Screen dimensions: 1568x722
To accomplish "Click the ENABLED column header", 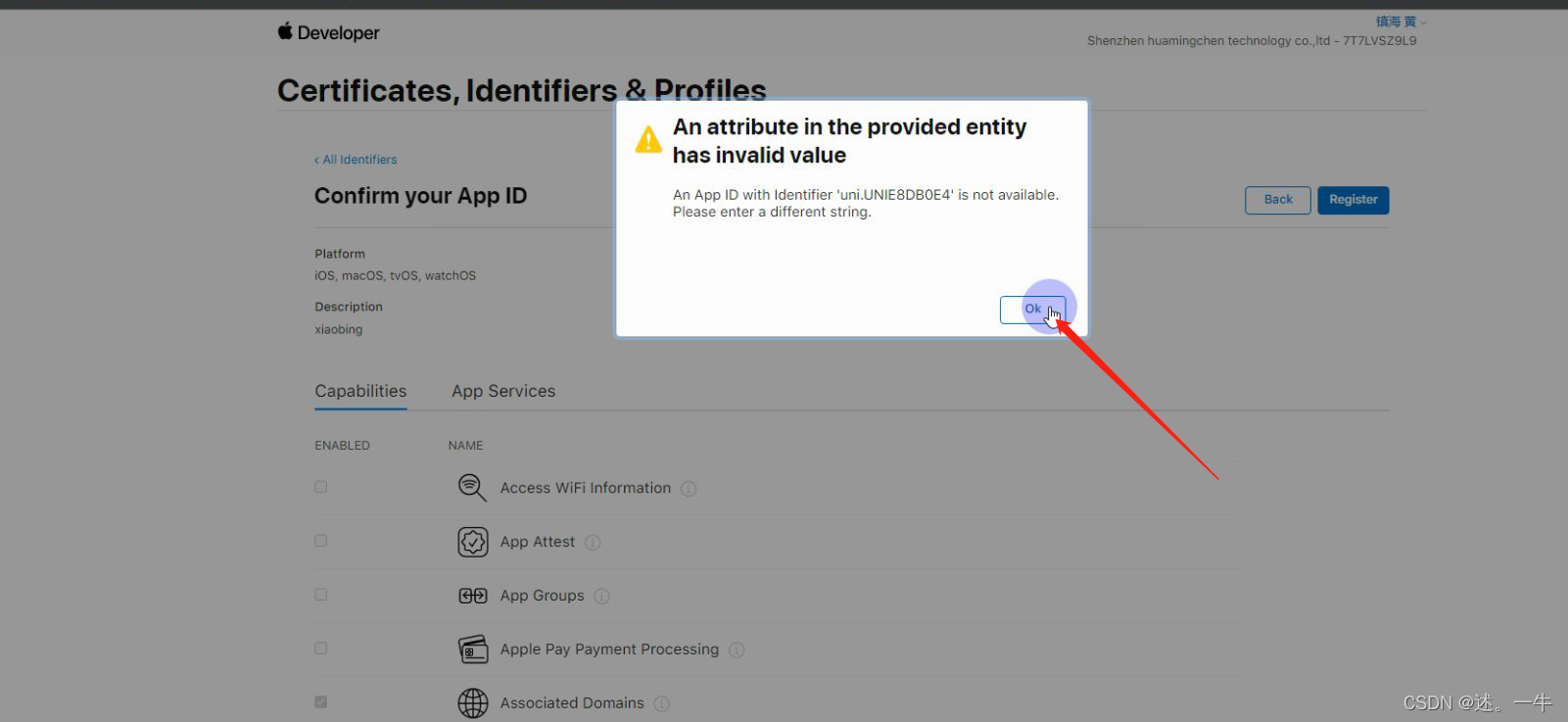I will (x=342, y=445).
